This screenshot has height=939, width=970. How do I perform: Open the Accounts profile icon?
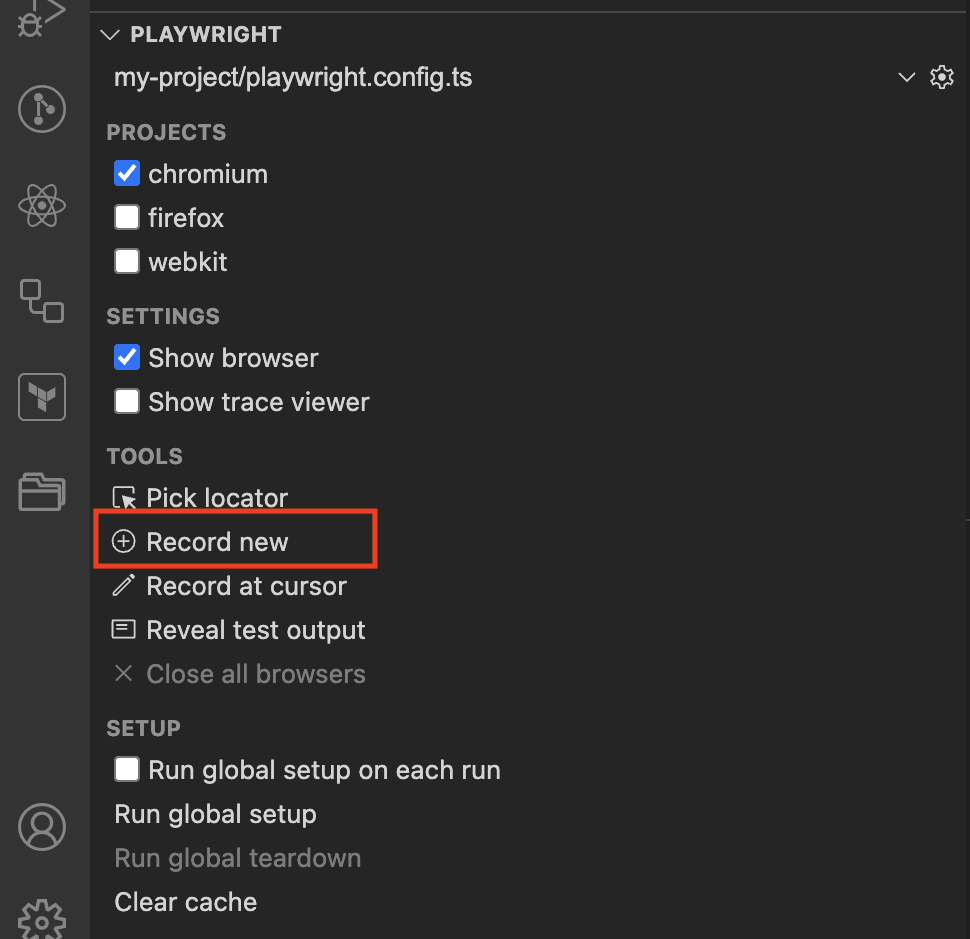41,827
